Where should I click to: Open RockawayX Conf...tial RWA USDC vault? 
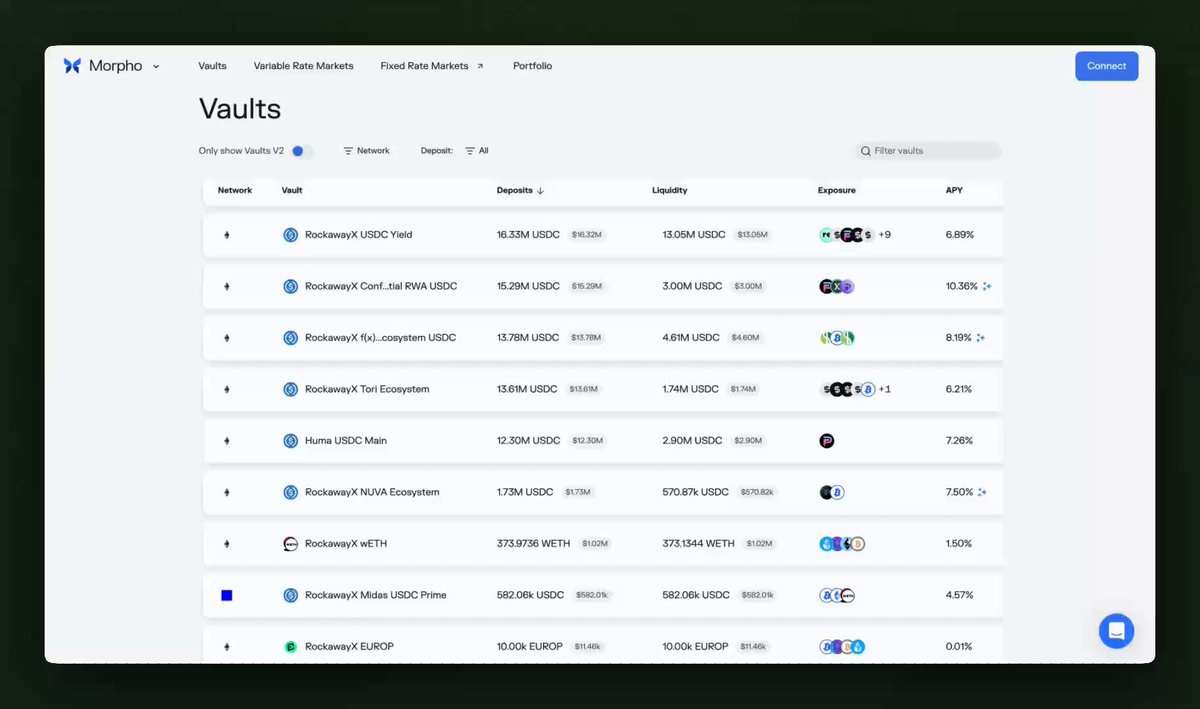(x=381, y=286)
